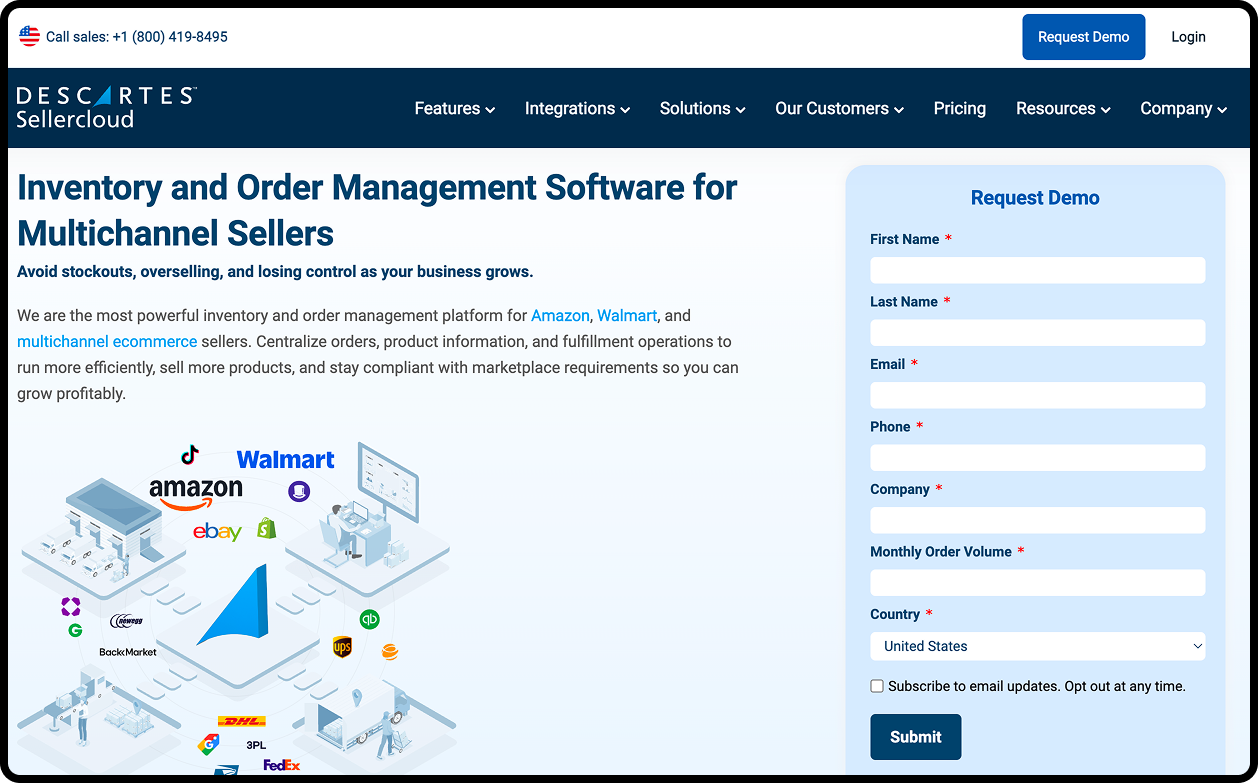Focus the Company field
The width and height of the screenshot is (1258, 783).
pos(1037,520)
